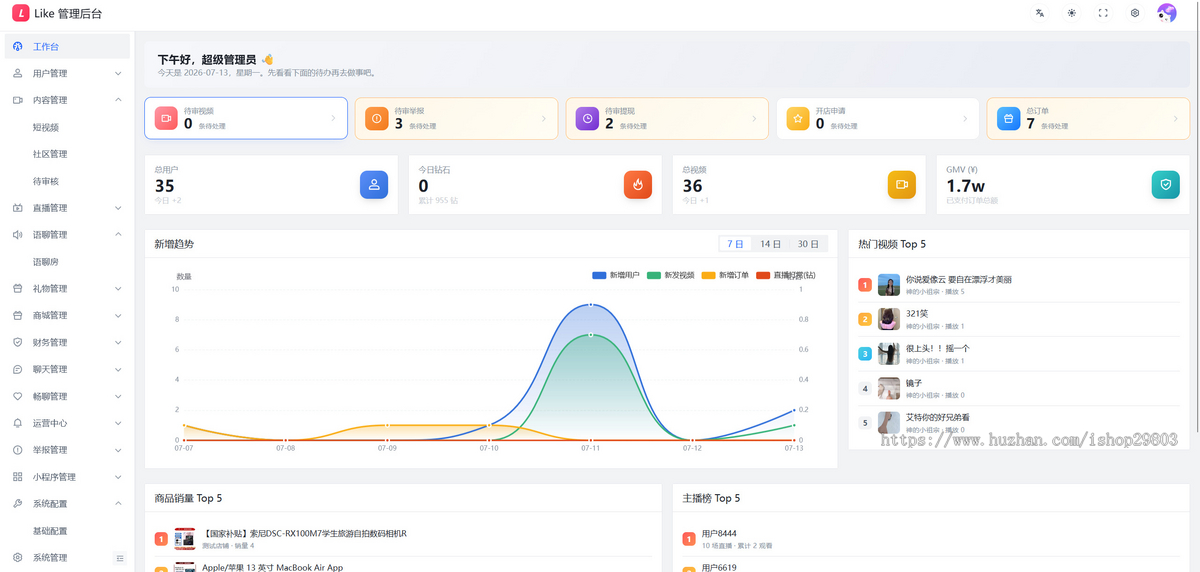Screen dimensions: 1200x572
Task: Click the blue 总用户 person icon
Action: tap(374, 185)
